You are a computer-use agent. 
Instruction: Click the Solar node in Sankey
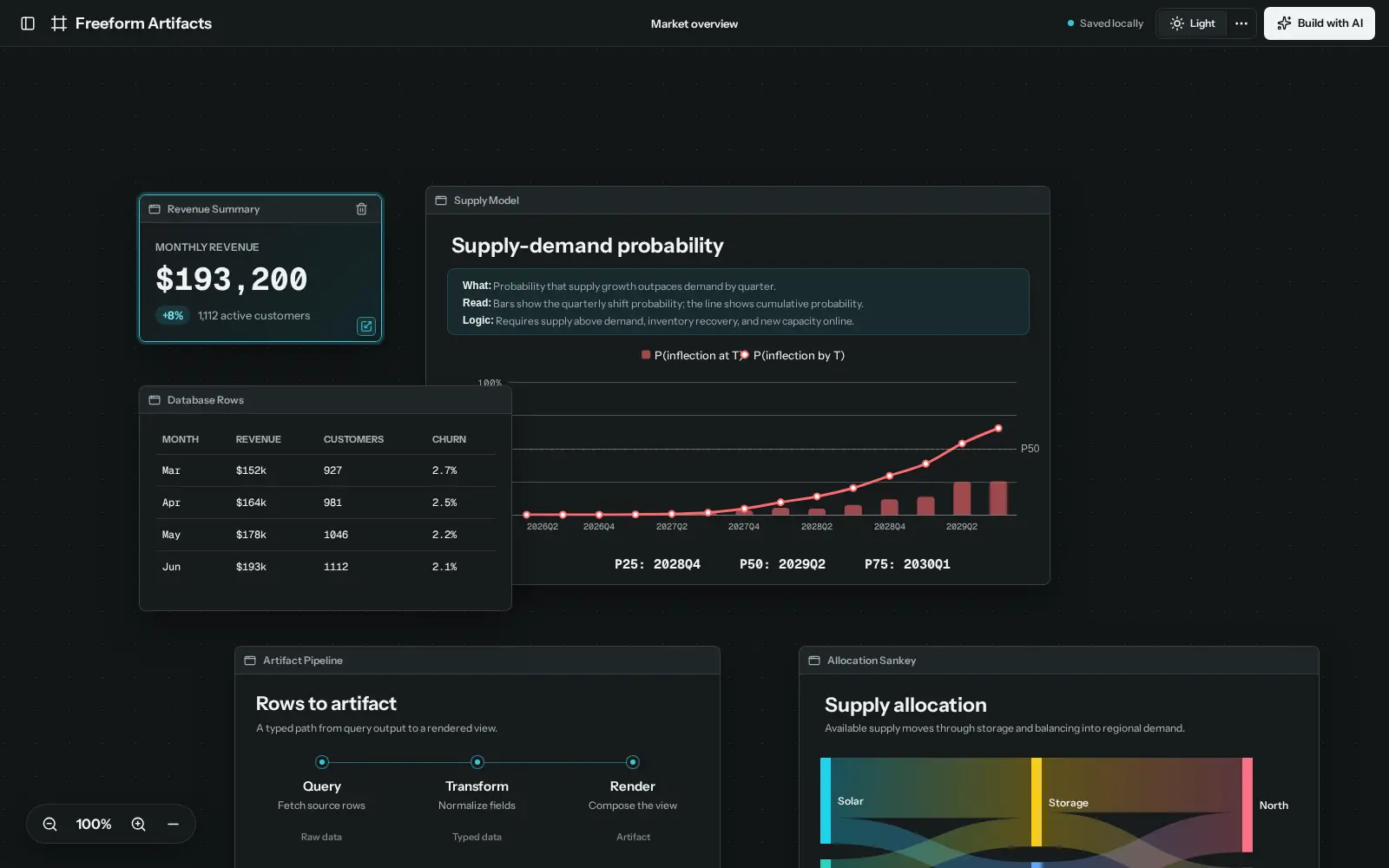click(826, 800)
